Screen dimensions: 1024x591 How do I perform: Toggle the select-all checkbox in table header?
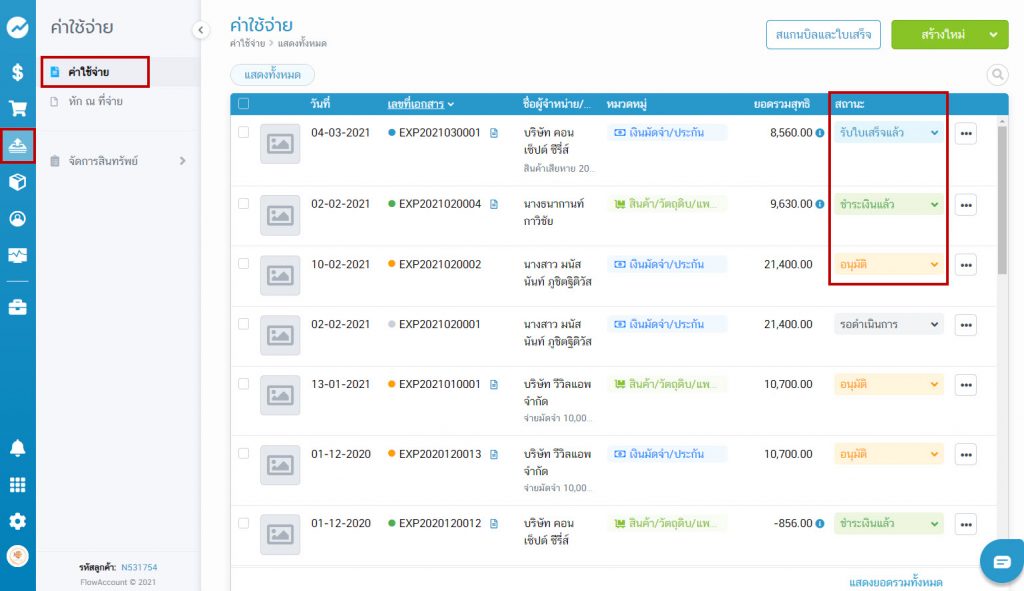point(244,104)
